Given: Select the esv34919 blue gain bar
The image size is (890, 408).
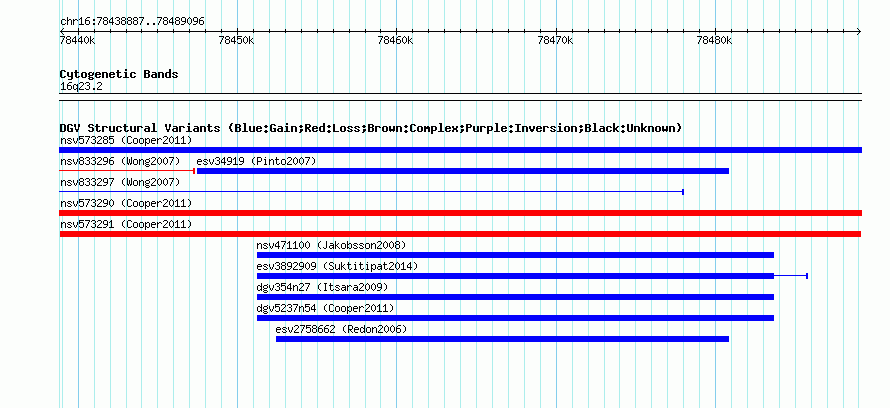Looking at the screenshot, I should [x=463, y=171].
